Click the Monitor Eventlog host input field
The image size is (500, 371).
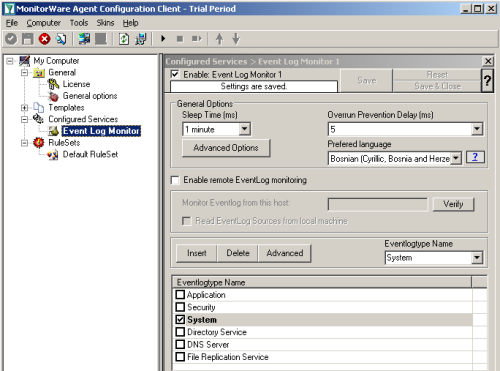coord(378,204)
